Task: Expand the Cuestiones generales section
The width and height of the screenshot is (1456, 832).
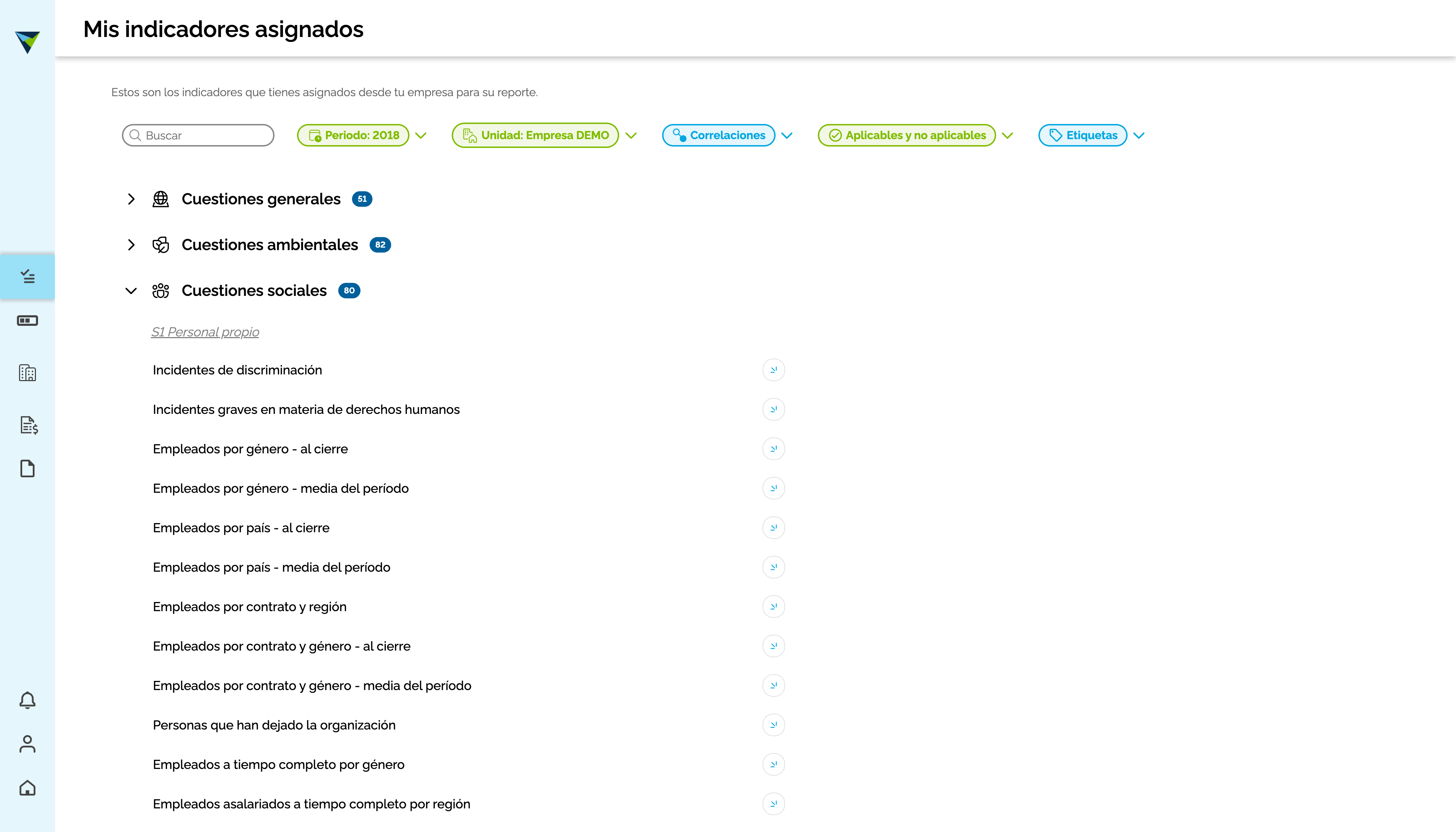Action: [x=131, y=199]
